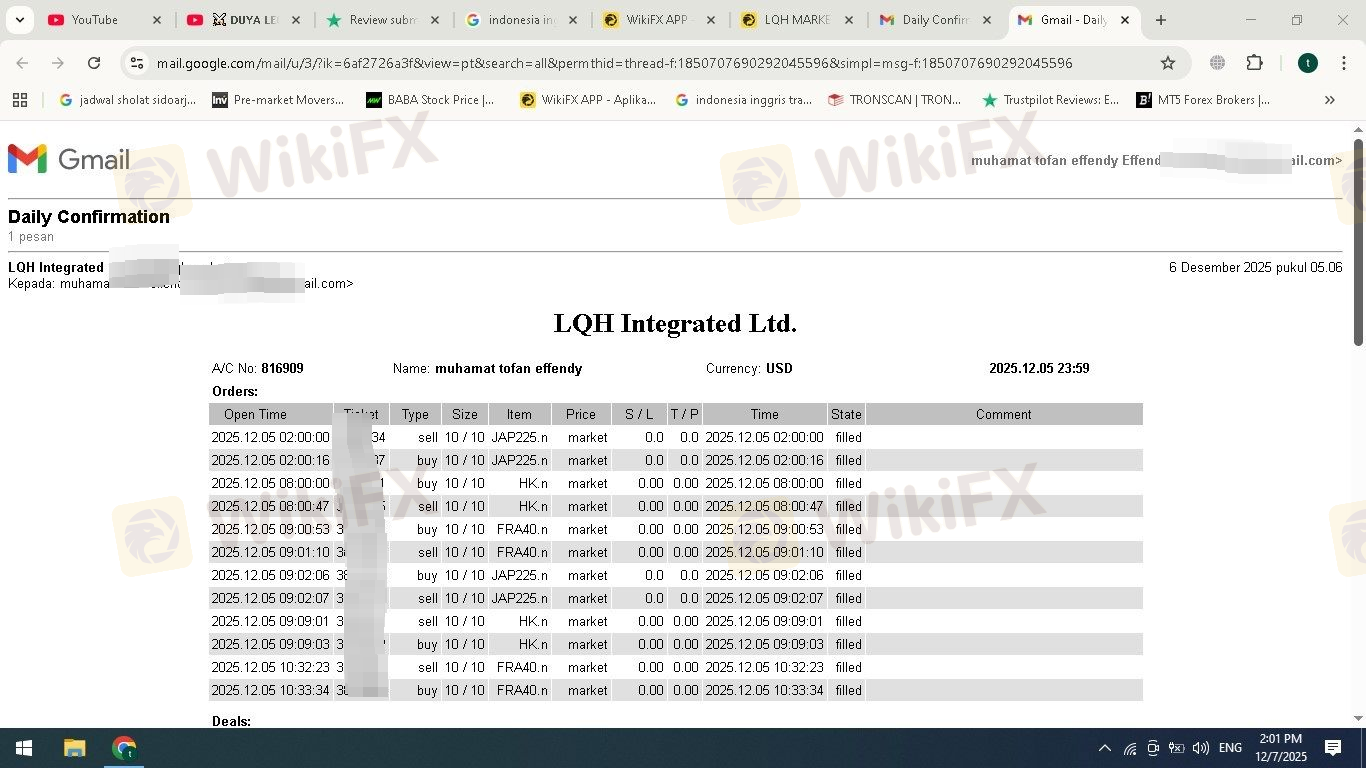The height and width of the screenshot is (768, 1366).
Task: Open the TRONSCAN bookmark
Action: pos(895,100)
